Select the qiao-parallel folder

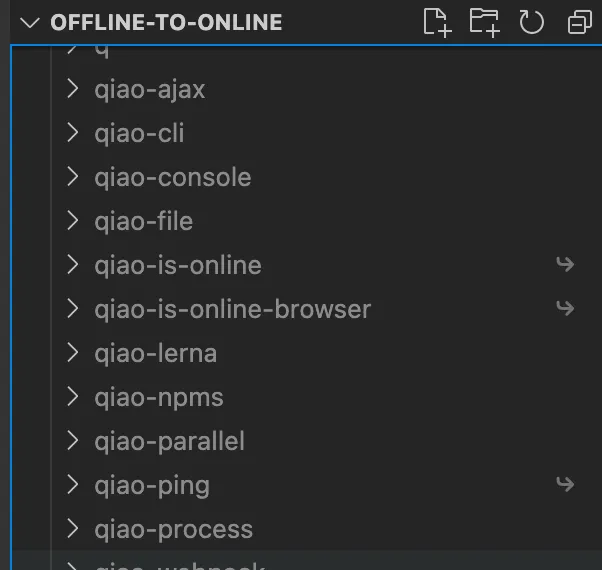[169, 441]
